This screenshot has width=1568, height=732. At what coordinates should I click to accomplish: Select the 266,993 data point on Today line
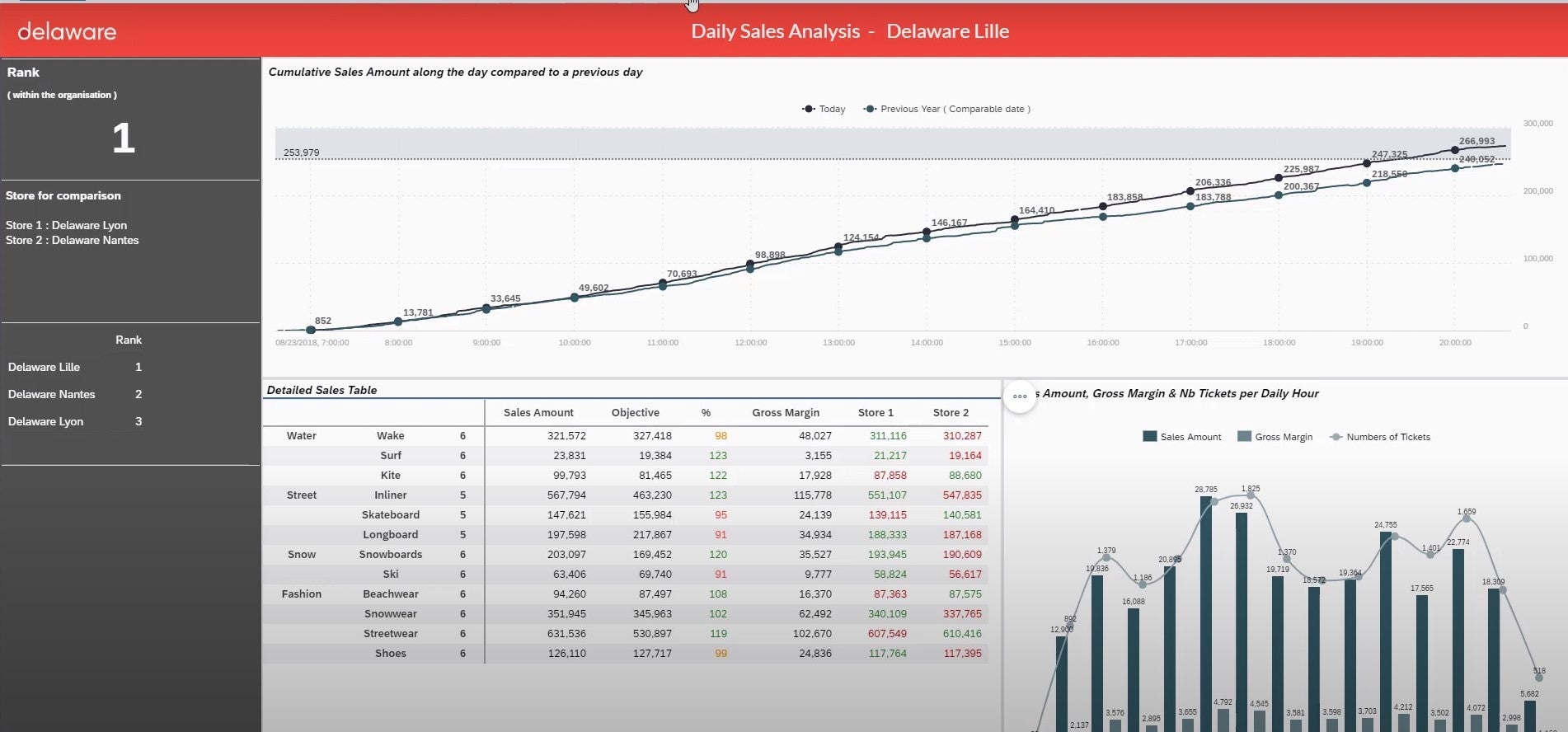point(1455,150)
